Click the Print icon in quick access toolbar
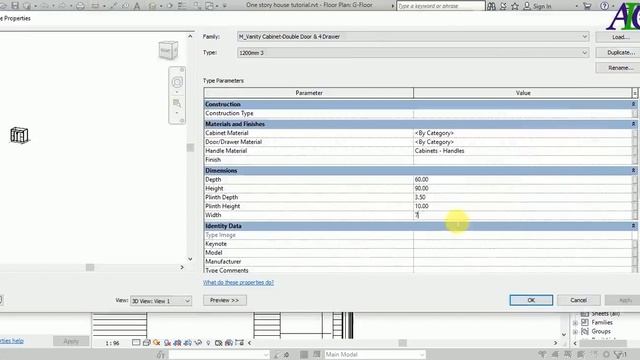Screen dimensions: 640x360 (x=81, y=6)
